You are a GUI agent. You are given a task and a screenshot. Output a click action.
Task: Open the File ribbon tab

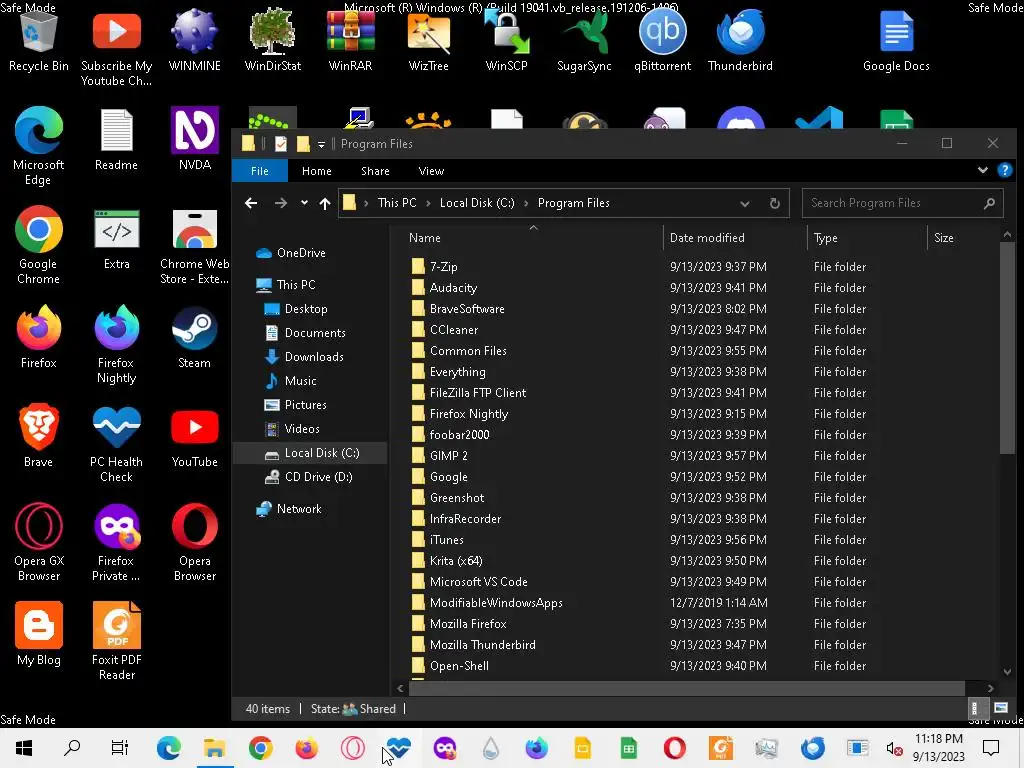(x=259, y=170)
